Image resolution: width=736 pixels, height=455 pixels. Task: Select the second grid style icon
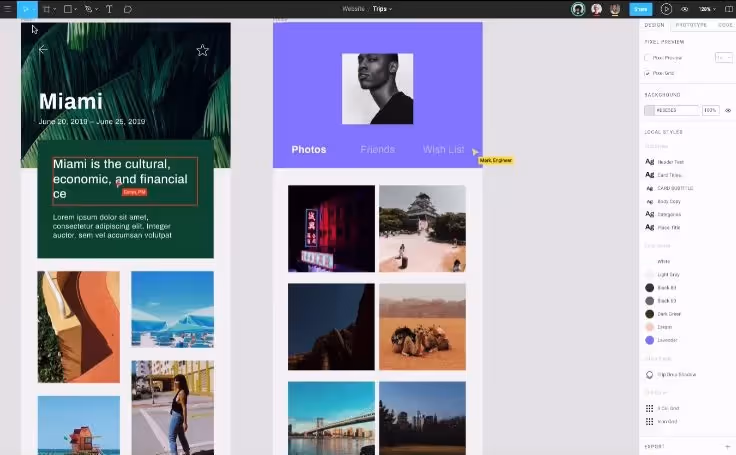click(650, 421)
